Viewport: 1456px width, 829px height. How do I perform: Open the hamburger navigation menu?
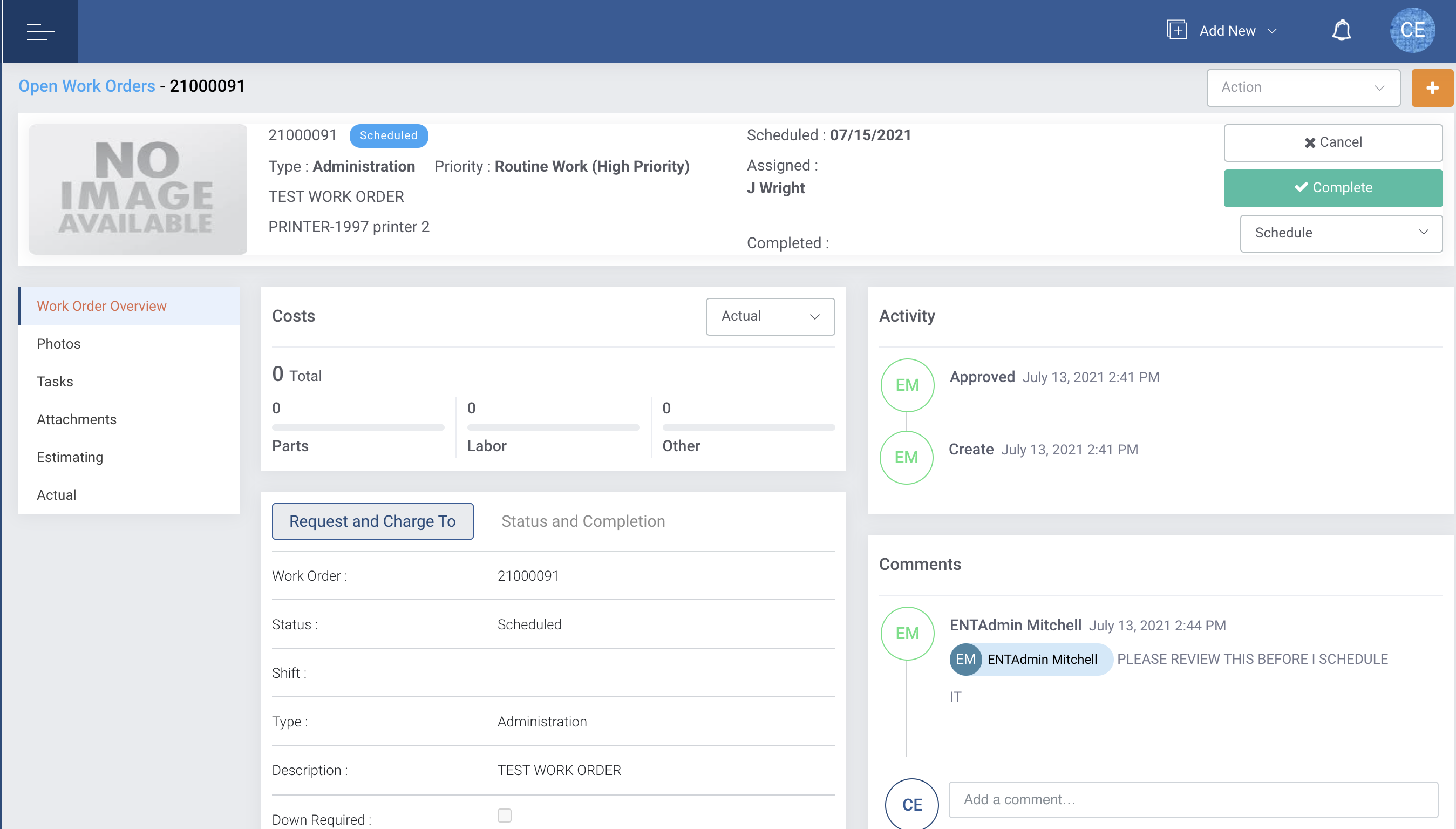pyautogui.click(x=40, y=31)
